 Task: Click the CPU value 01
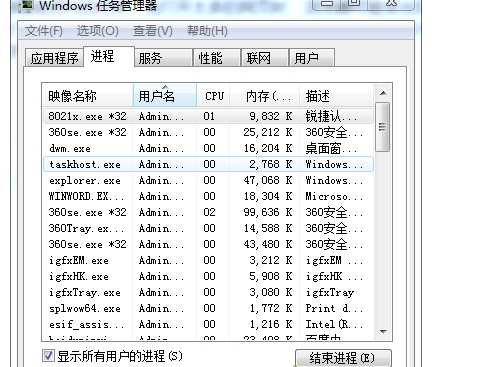(x=209, y=116)
